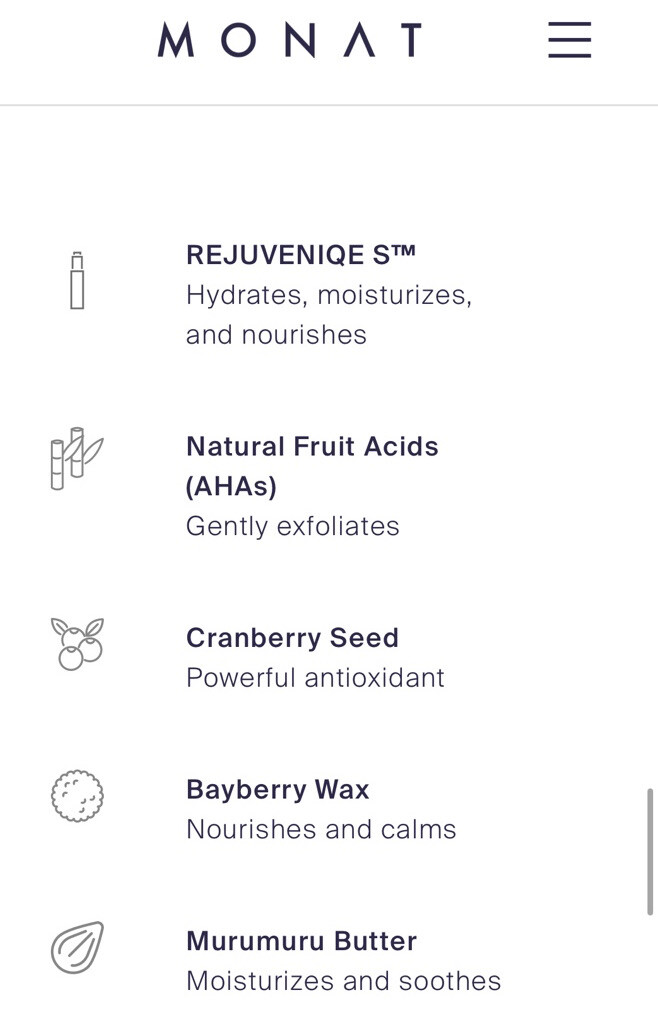This screenshot has width=658, height=1033.
Task: Click the letter M in the MONAT logo
Action: tap(176, 40)
